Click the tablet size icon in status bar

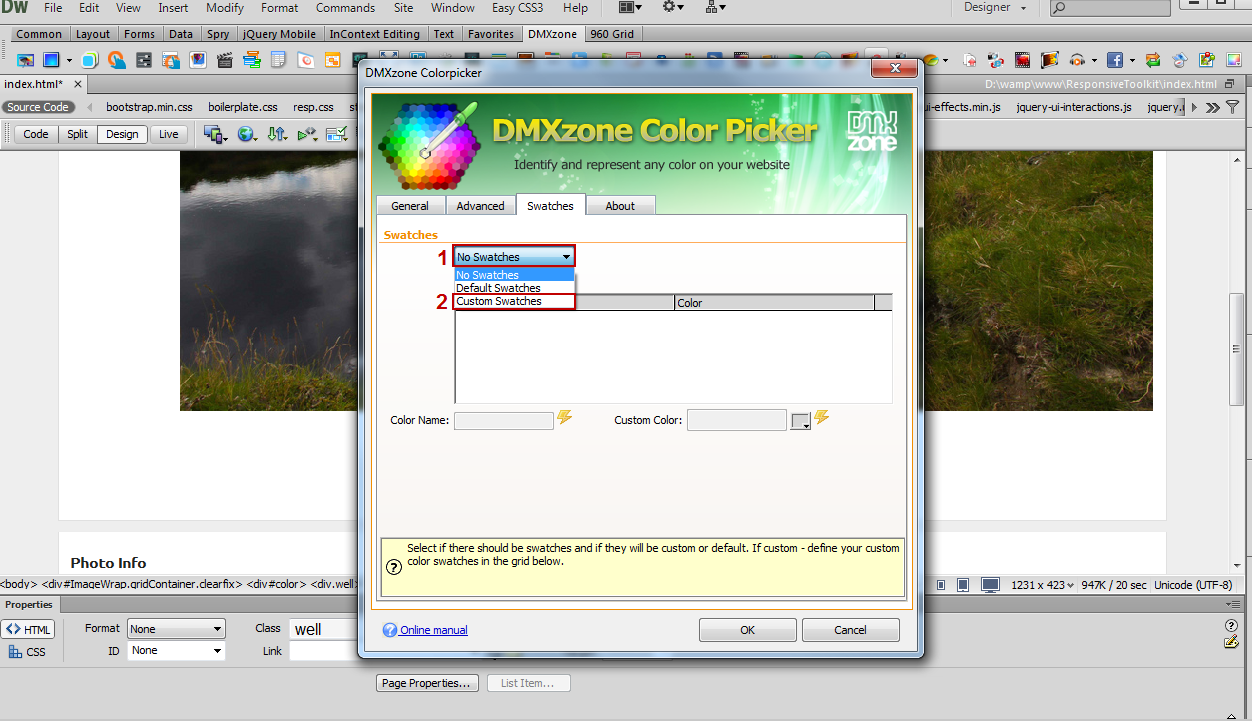coord(963,585)
